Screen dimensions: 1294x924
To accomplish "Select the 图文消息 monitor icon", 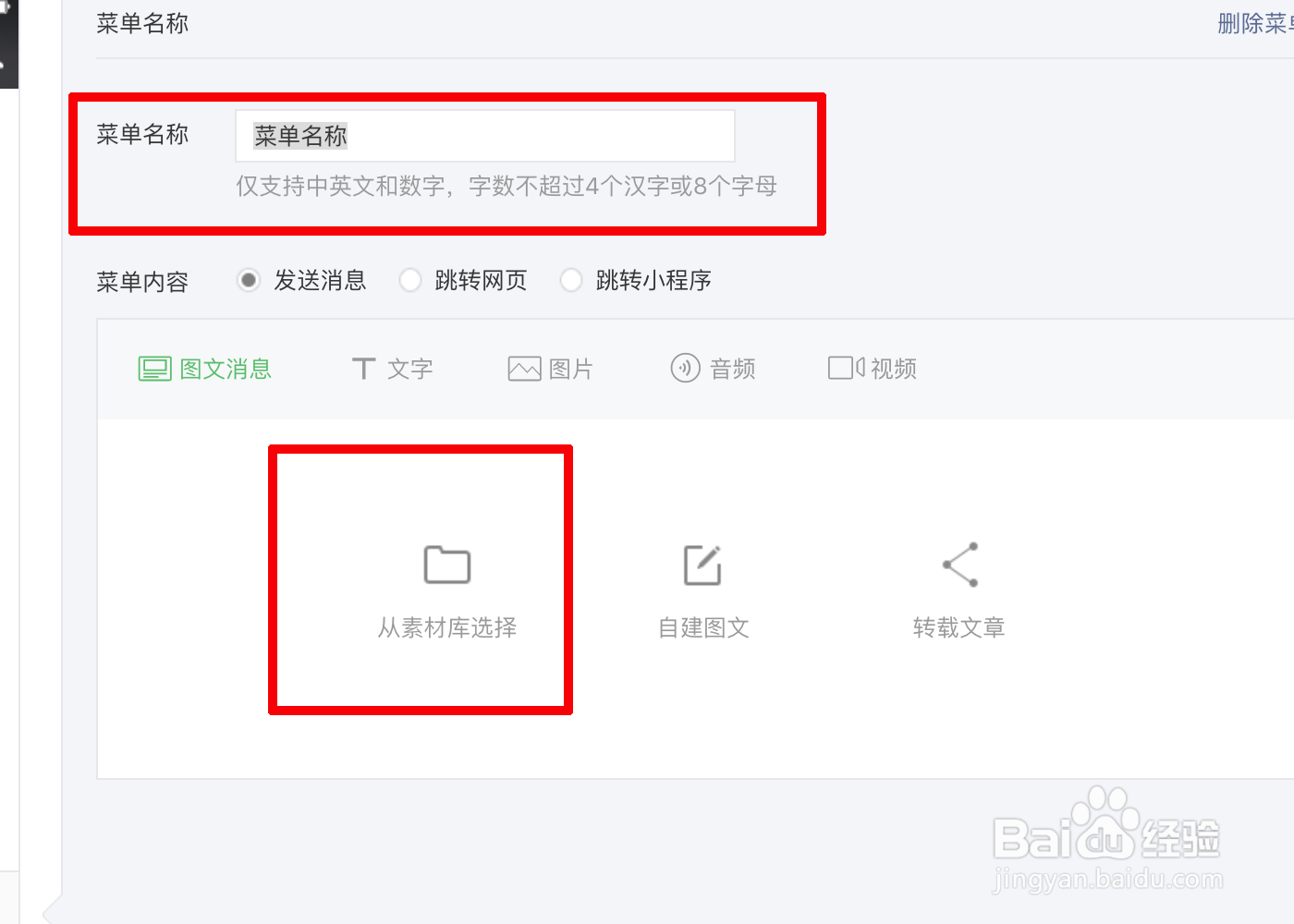I will (x=155, y=369).
